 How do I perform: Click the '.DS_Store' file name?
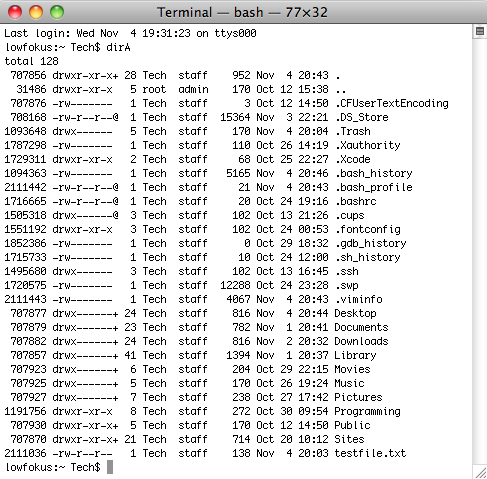tap(362, 117)
